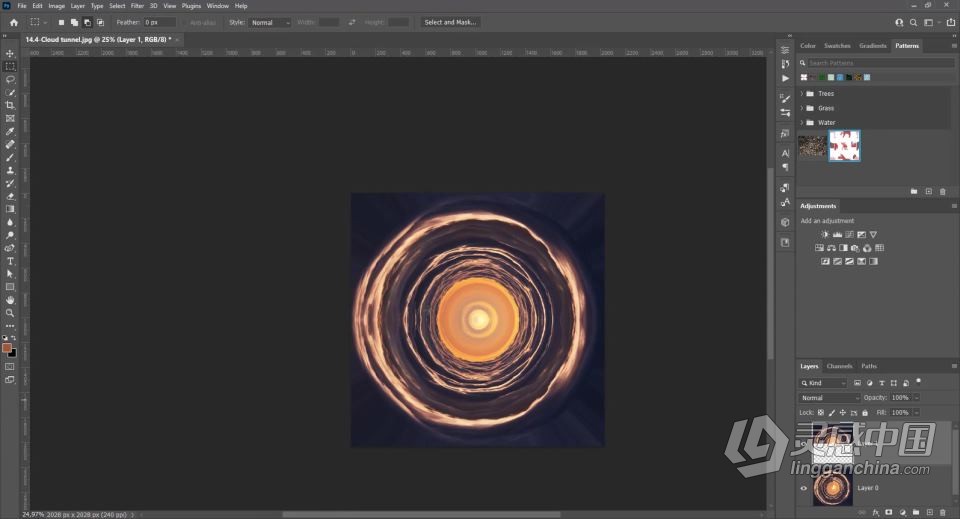Toggle the Anti-alias checkbox
The height and width of the screenshot is (519, 960).
[184, 23]
